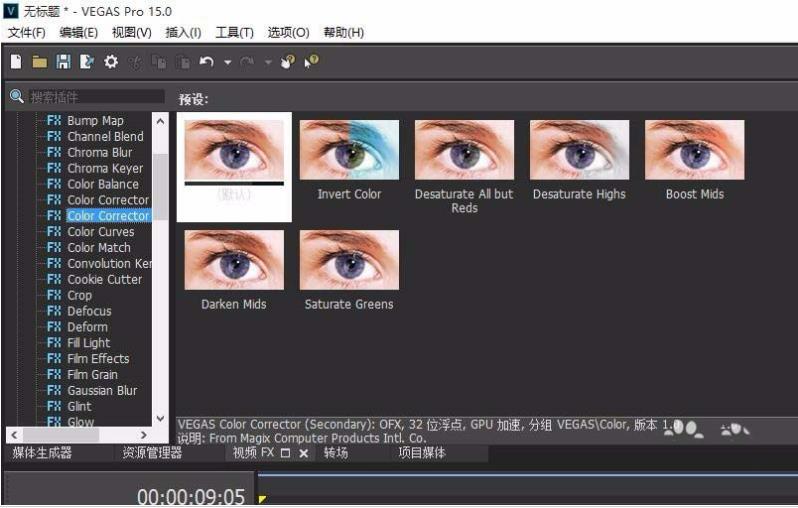
Task: Click the Redo arrow icon
Action: 247,62
